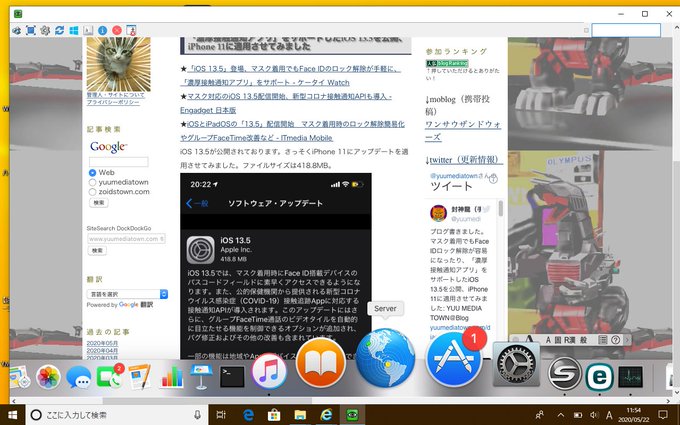Open the プライバシーポリシー link
680x425 pixels.
113,102
